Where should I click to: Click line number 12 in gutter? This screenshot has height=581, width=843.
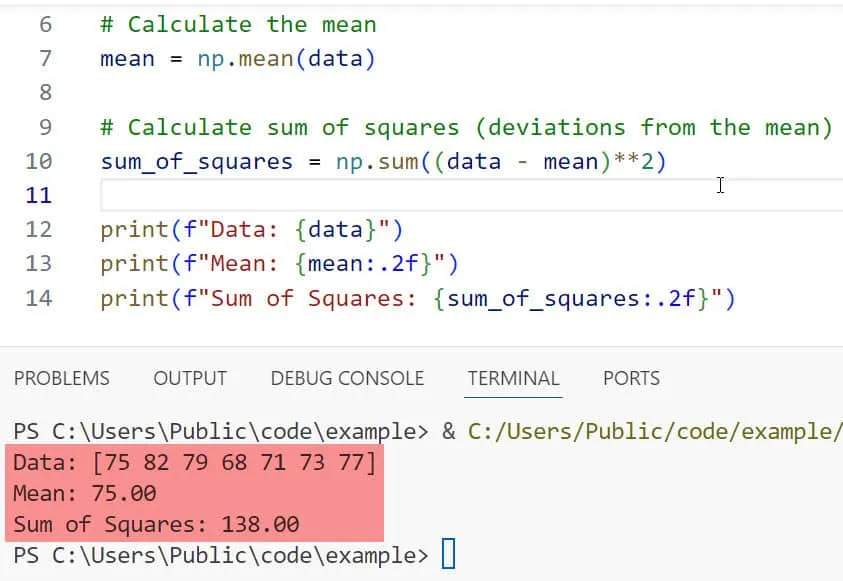(x=39, y=230)
